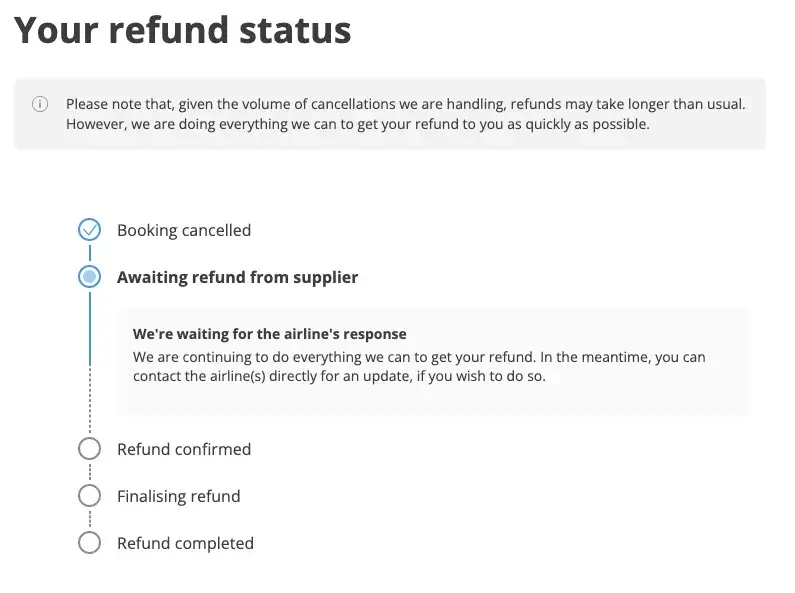Click the 'Your refund status' heading

click(182, 30)
